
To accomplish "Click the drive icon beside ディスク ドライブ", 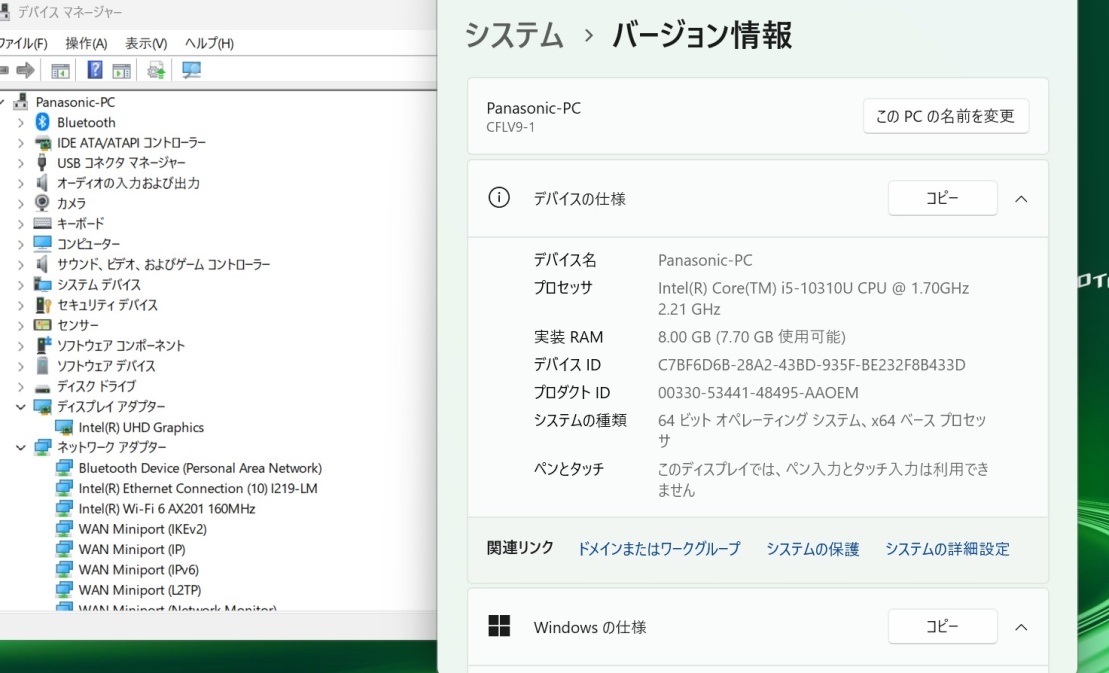I will pyautogui.click(x=42, y=387).
